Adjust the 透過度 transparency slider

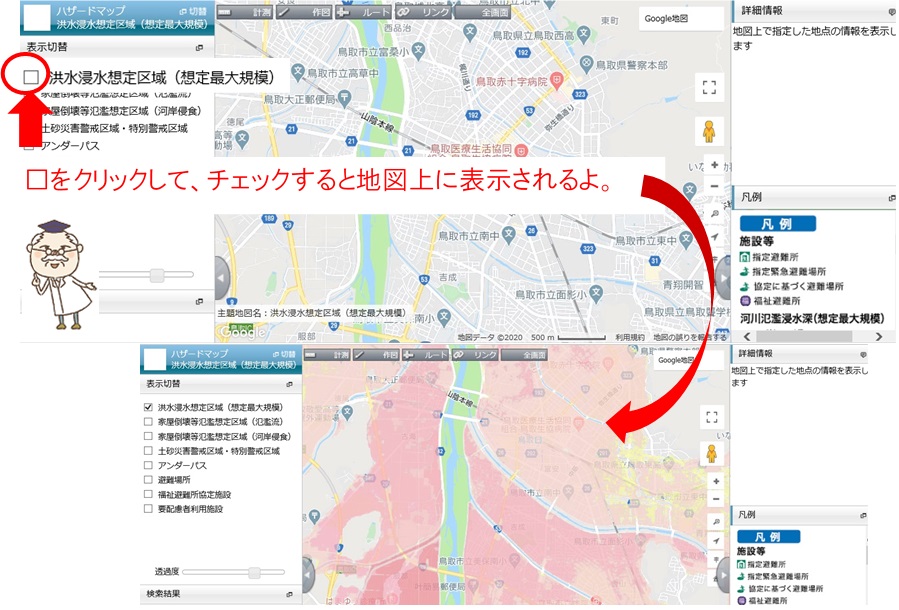tap(254, 572)
